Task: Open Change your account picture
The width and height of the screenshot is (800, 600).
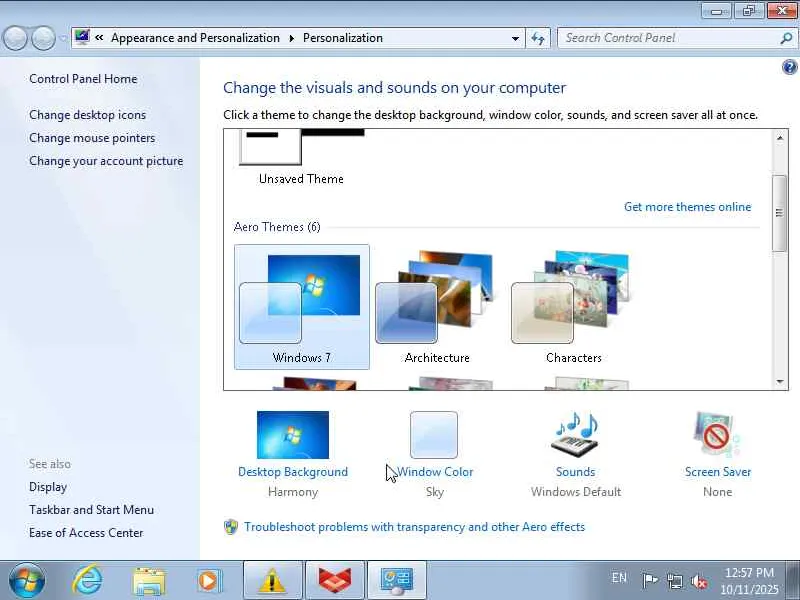Action: (x=106, y=161)
